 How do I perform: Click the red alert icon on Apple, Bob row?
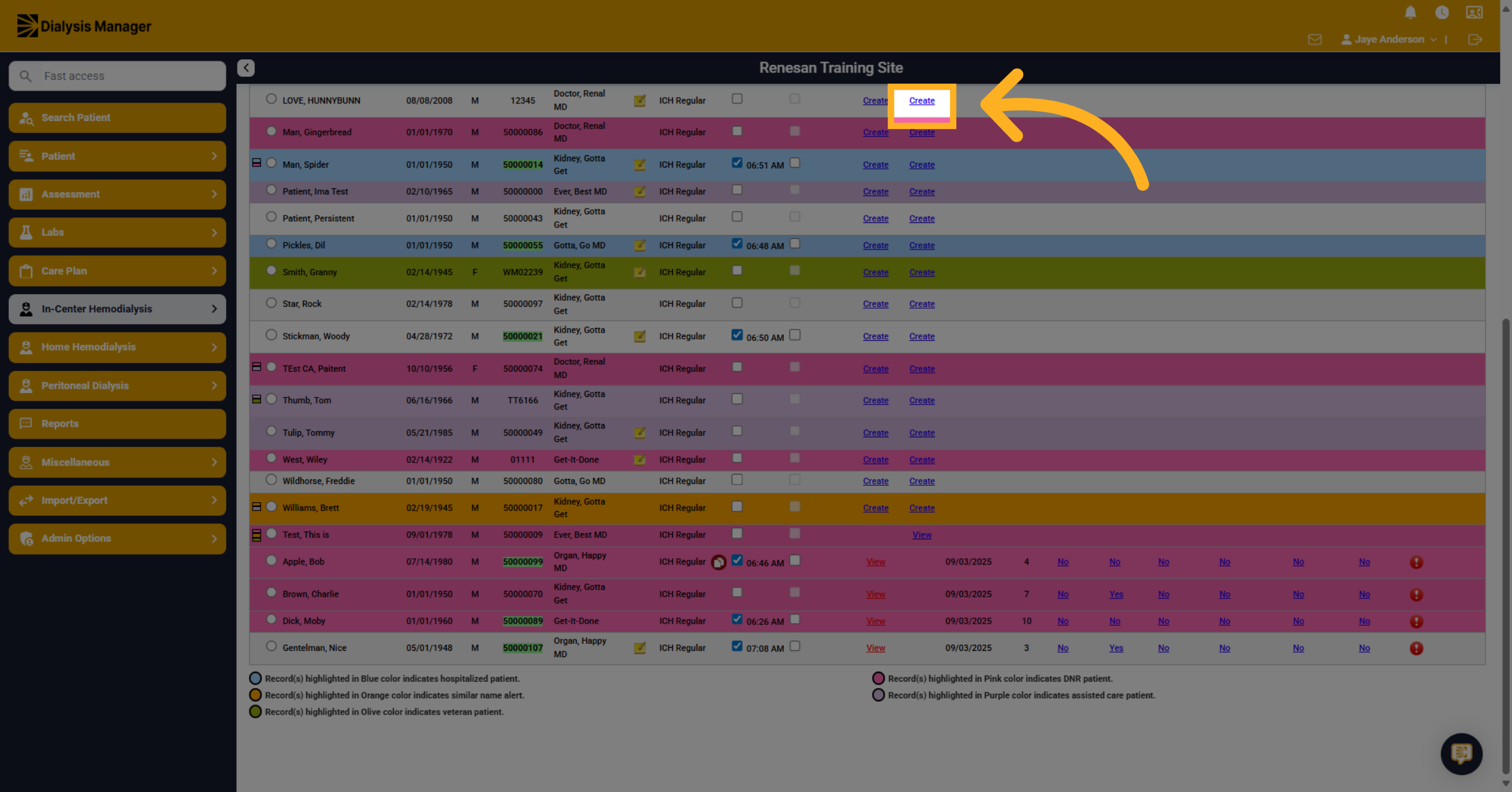point(1416,562)
